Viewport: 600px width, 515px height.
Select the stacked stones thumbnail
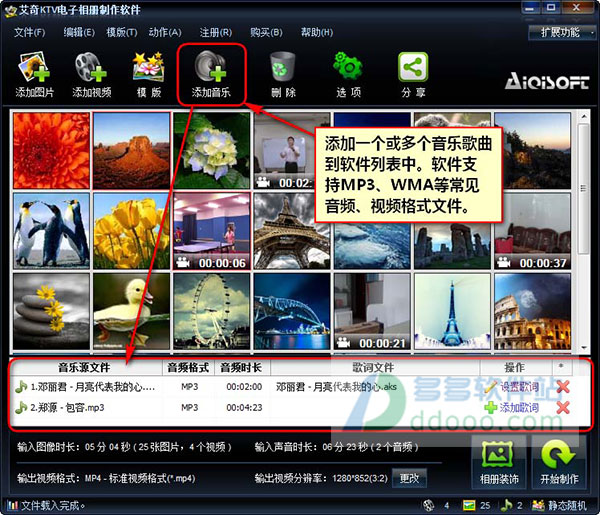51,311
